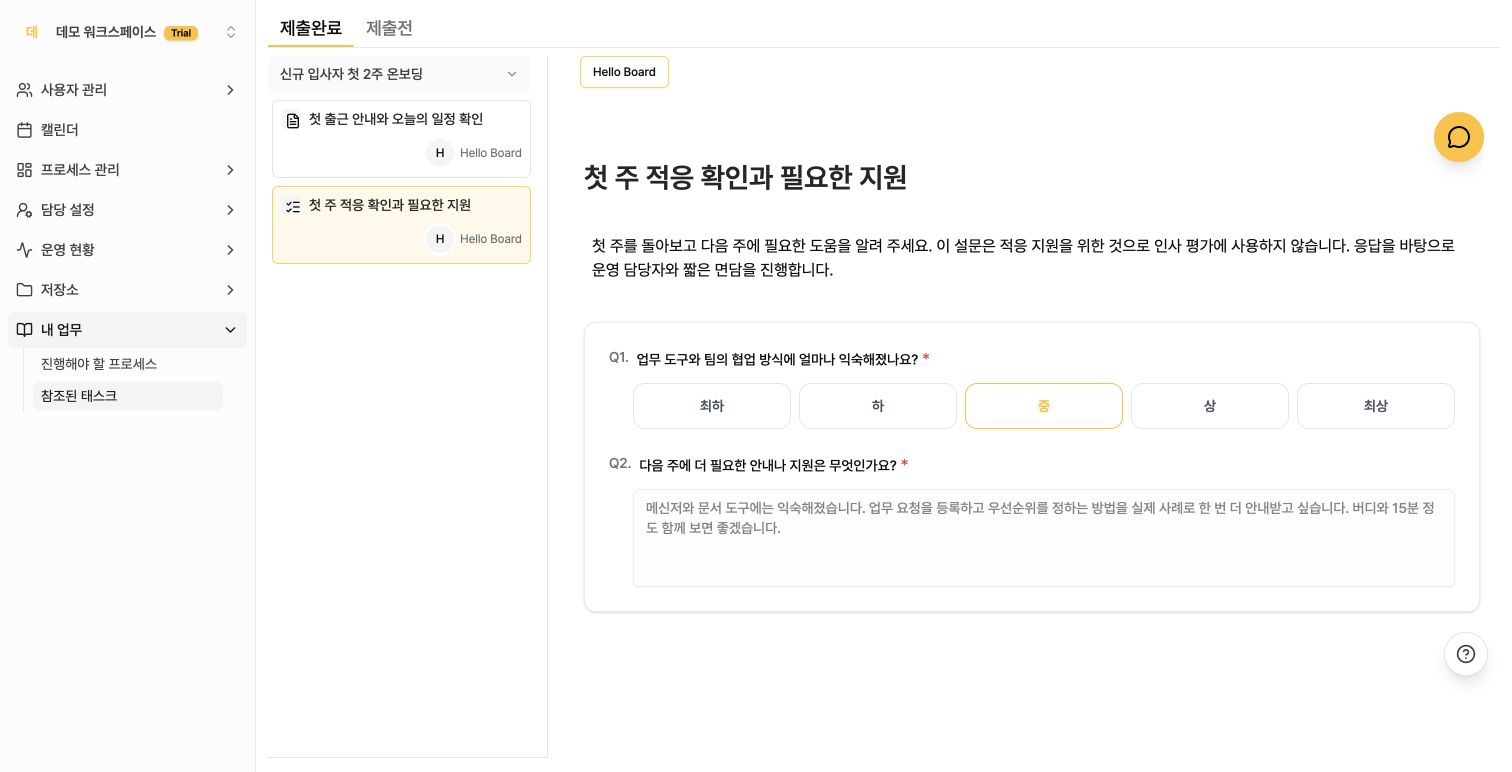Click the document icon on 첫 출근 안내 card
Viewport: 1512px width, 772px height.
pyautogui.click(x=293, y=120)
